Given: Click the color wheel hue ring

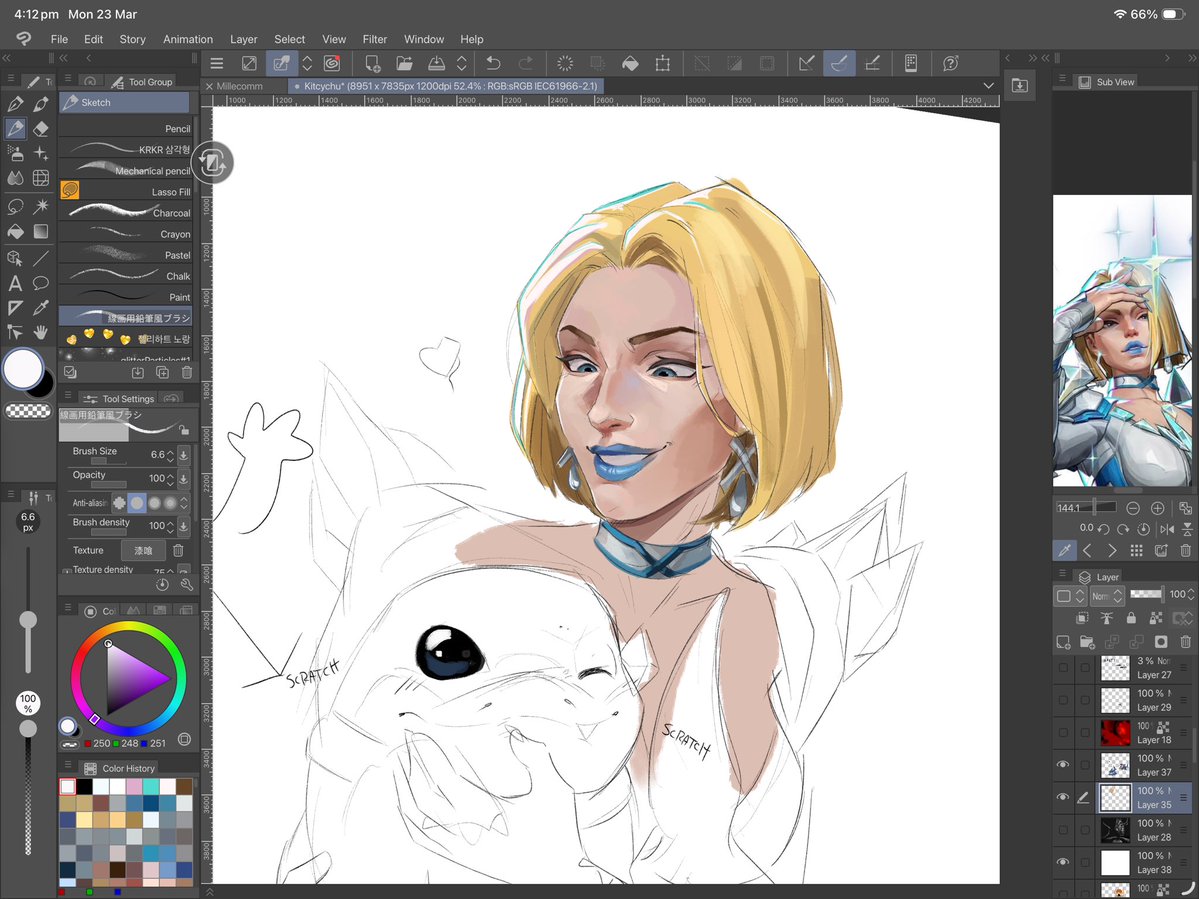Looking at the screenshot, I should (128, 627).
